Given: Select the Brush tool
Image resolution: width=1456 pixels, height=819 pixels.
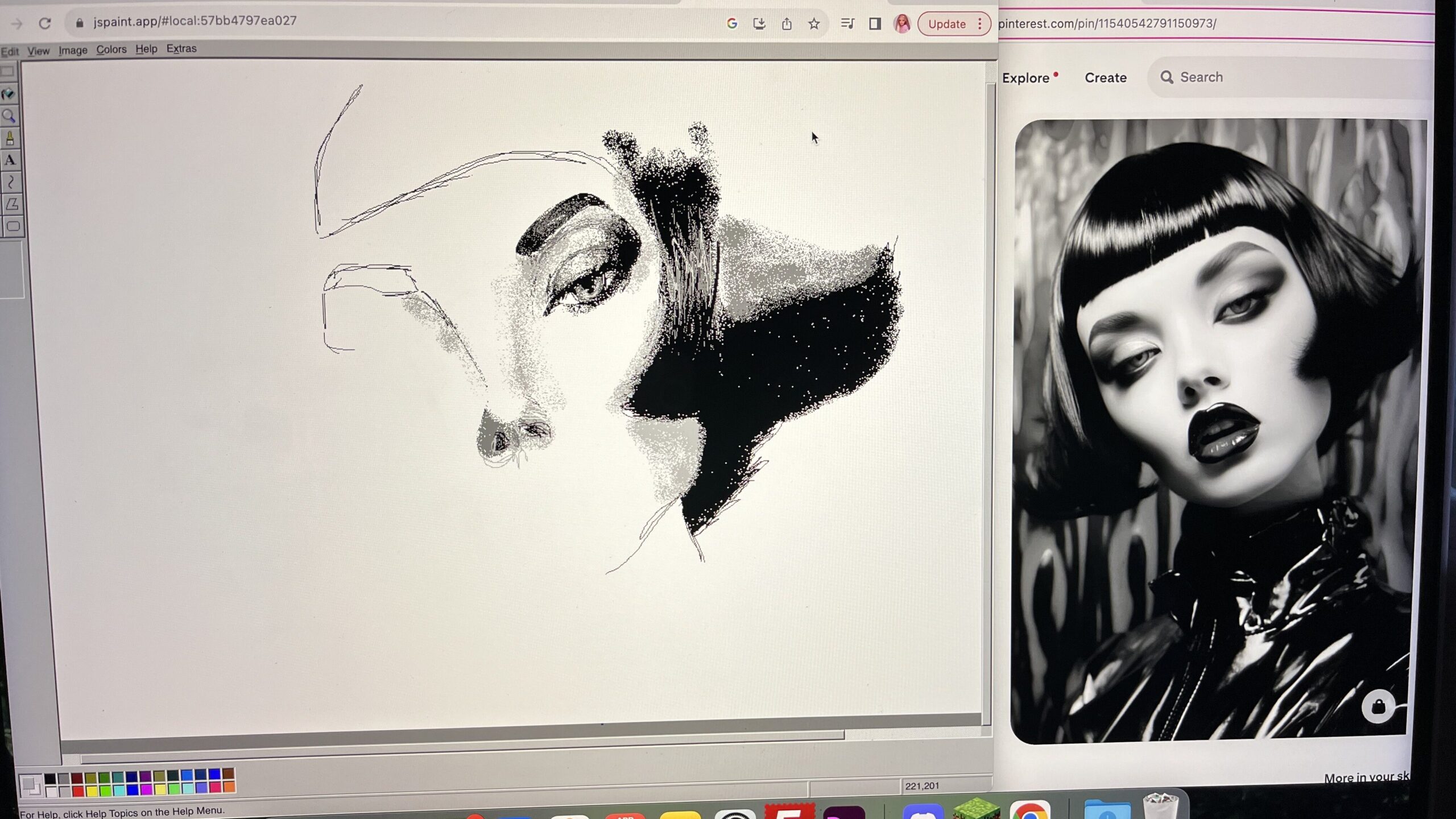Looking at the screenshot, I should tap(10, 138).
